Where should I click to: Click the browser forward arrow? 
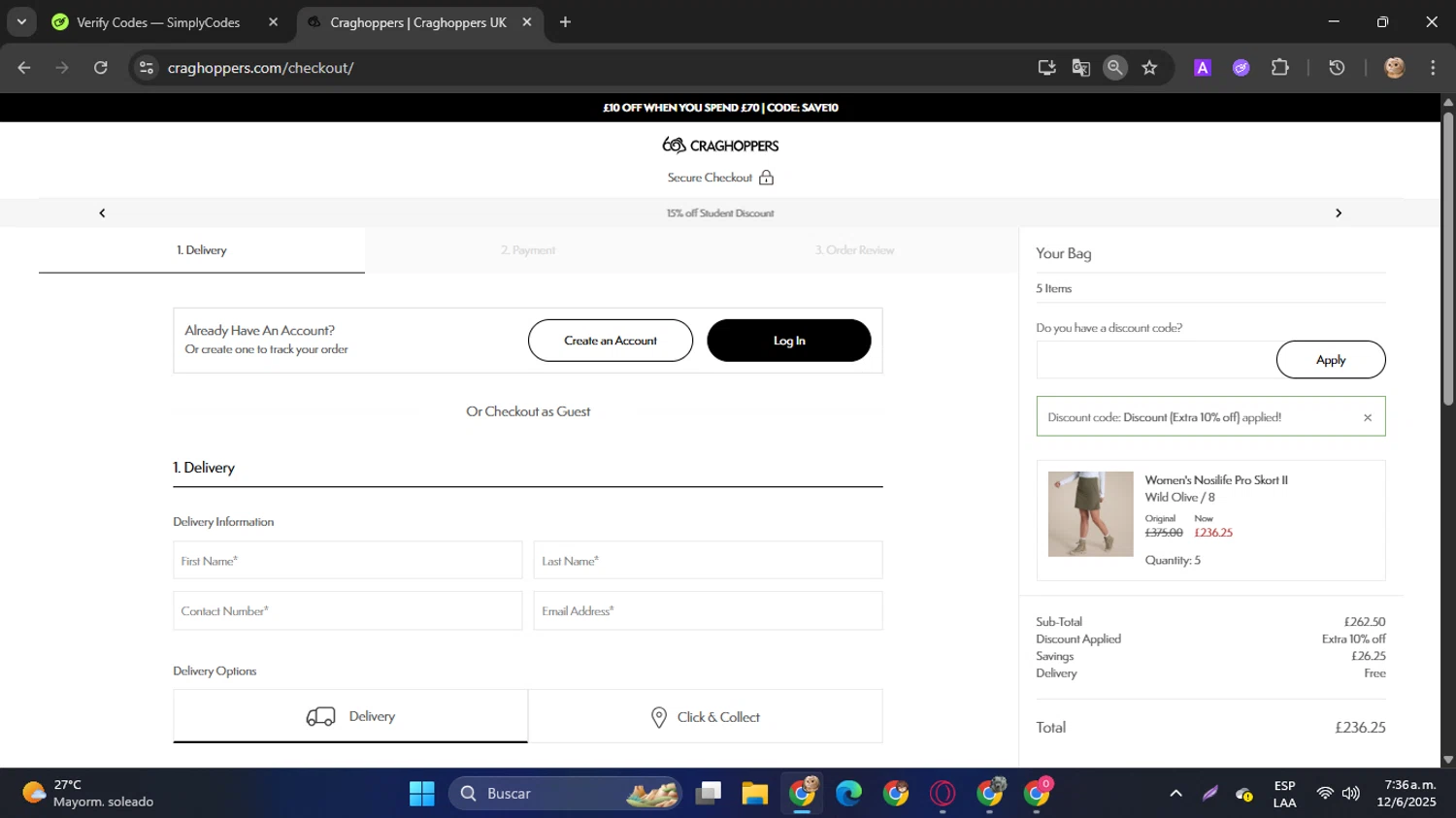coord(62,68)
